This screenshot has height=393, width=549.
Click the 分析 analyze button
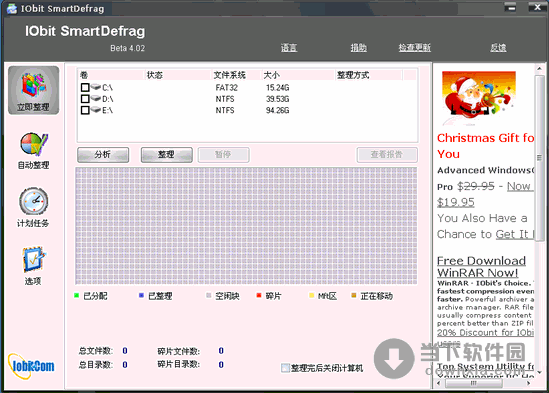tap(103, 155)
